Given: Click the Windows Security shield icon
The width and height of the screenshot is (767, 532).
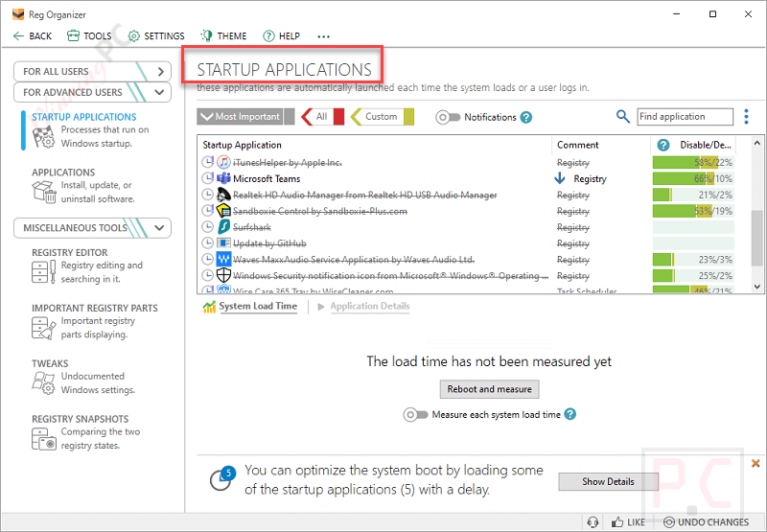Looking at the screenshot, I should pos(224,275).
